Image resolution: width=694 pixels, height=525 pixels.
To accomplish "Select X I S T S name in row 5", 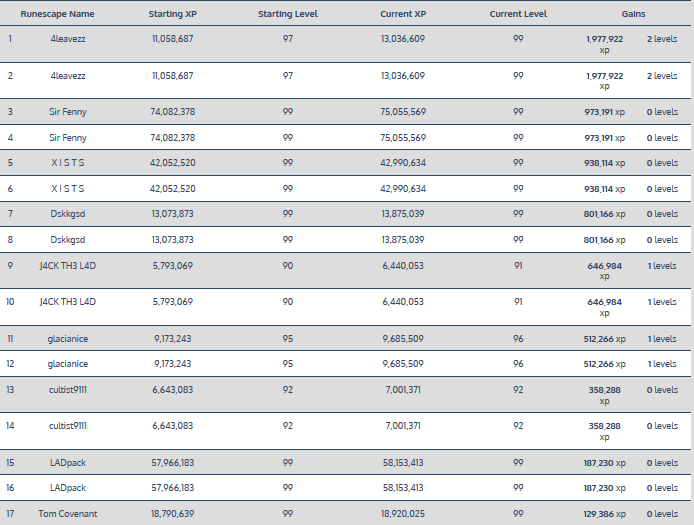I will 68,162.
